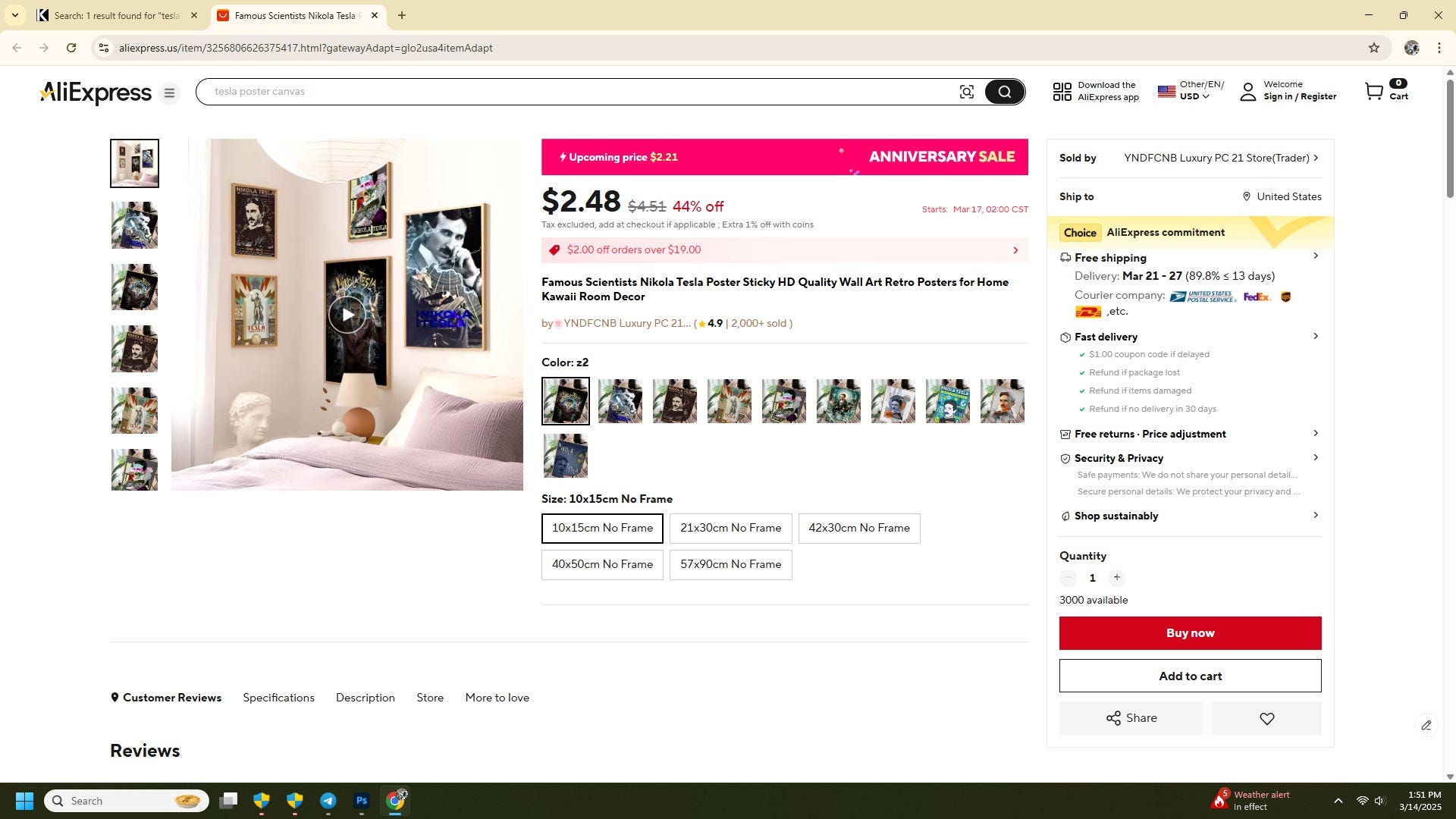
Task: Click the magnifier search button
Action: pos(1005,92)
